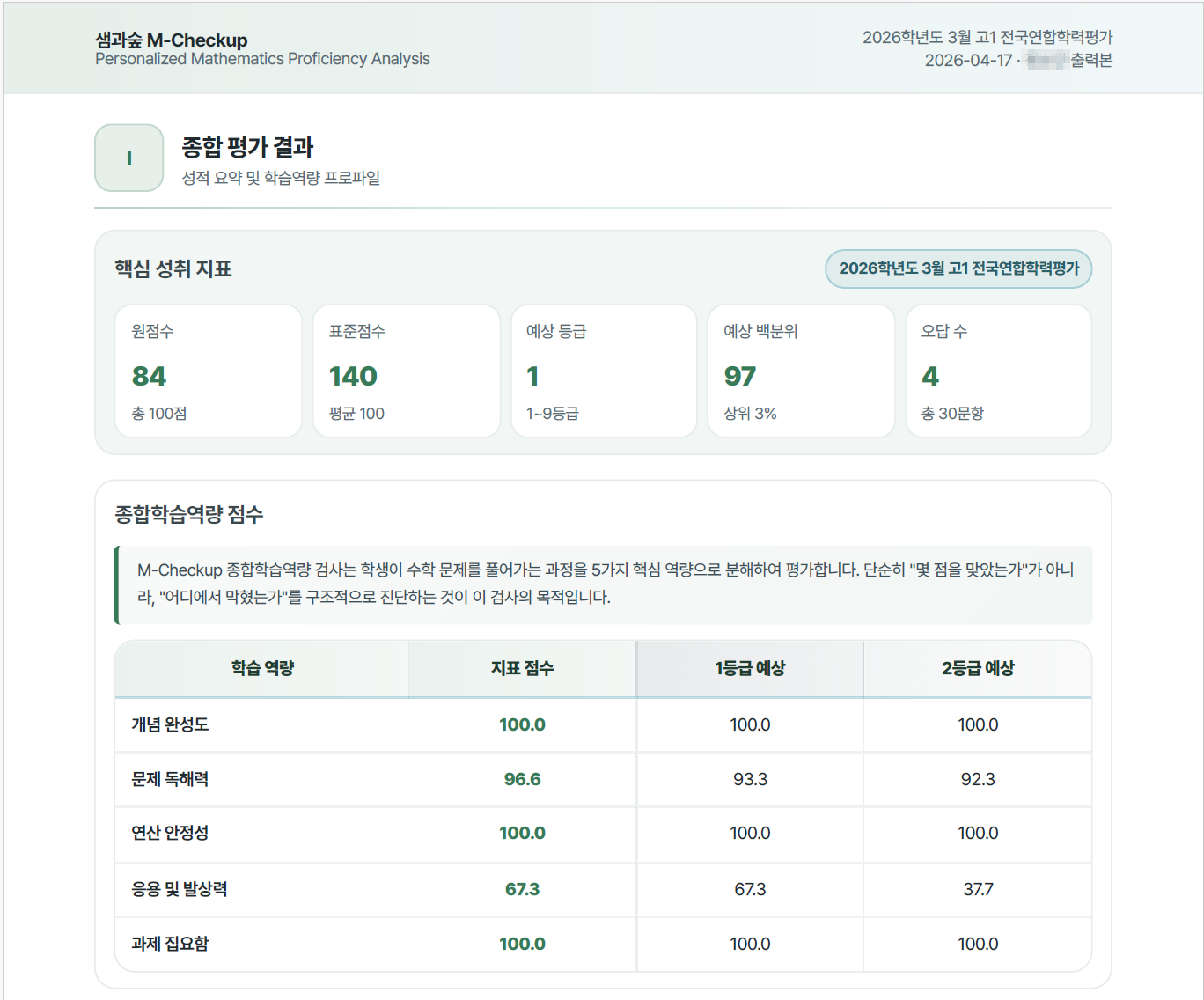The image size is (1204, 1000).
Task: Click the 상위 3% caption
Action: coord(750,414)
